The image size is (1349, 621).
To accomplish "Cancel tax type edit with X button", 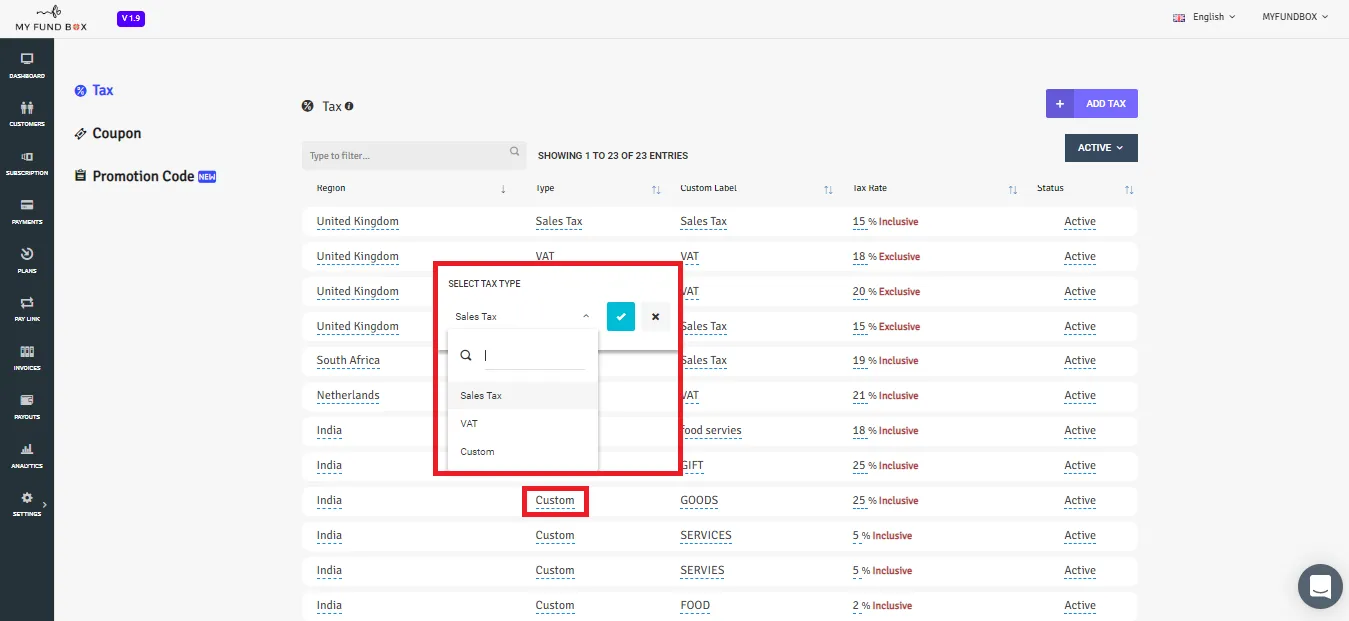I will click(x=655, y=316).
